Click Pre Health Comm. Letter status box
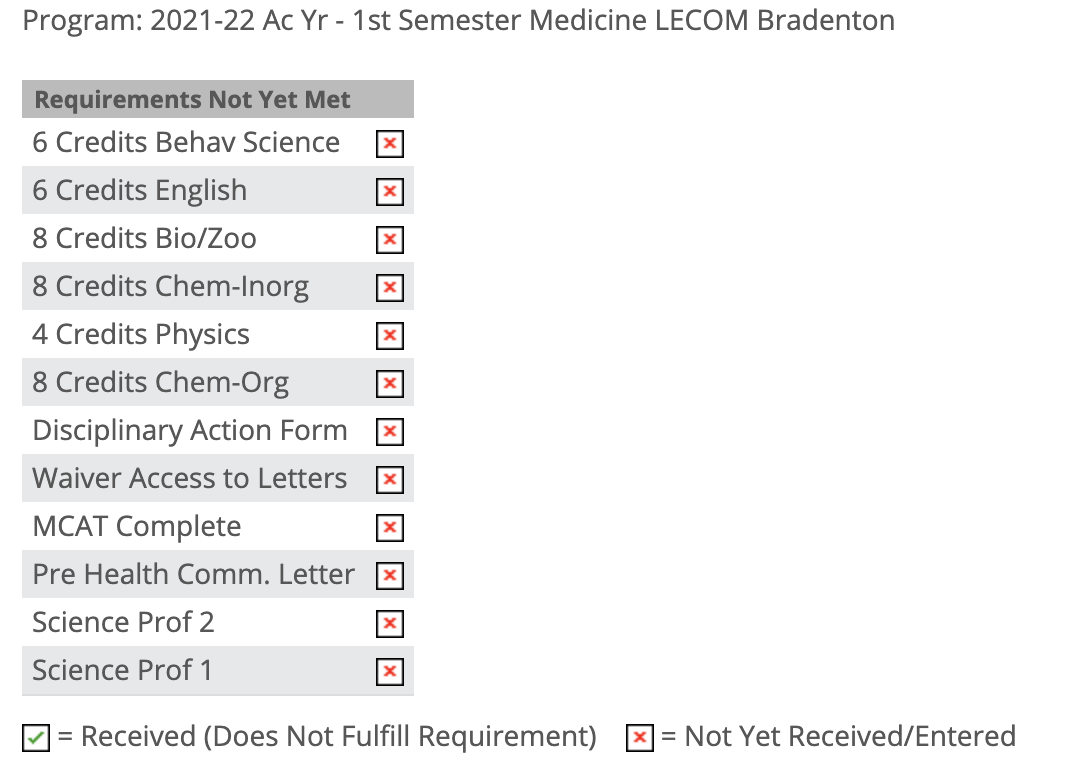The height and width of the screenshot is (784, 1086). (x=390, y=576)
